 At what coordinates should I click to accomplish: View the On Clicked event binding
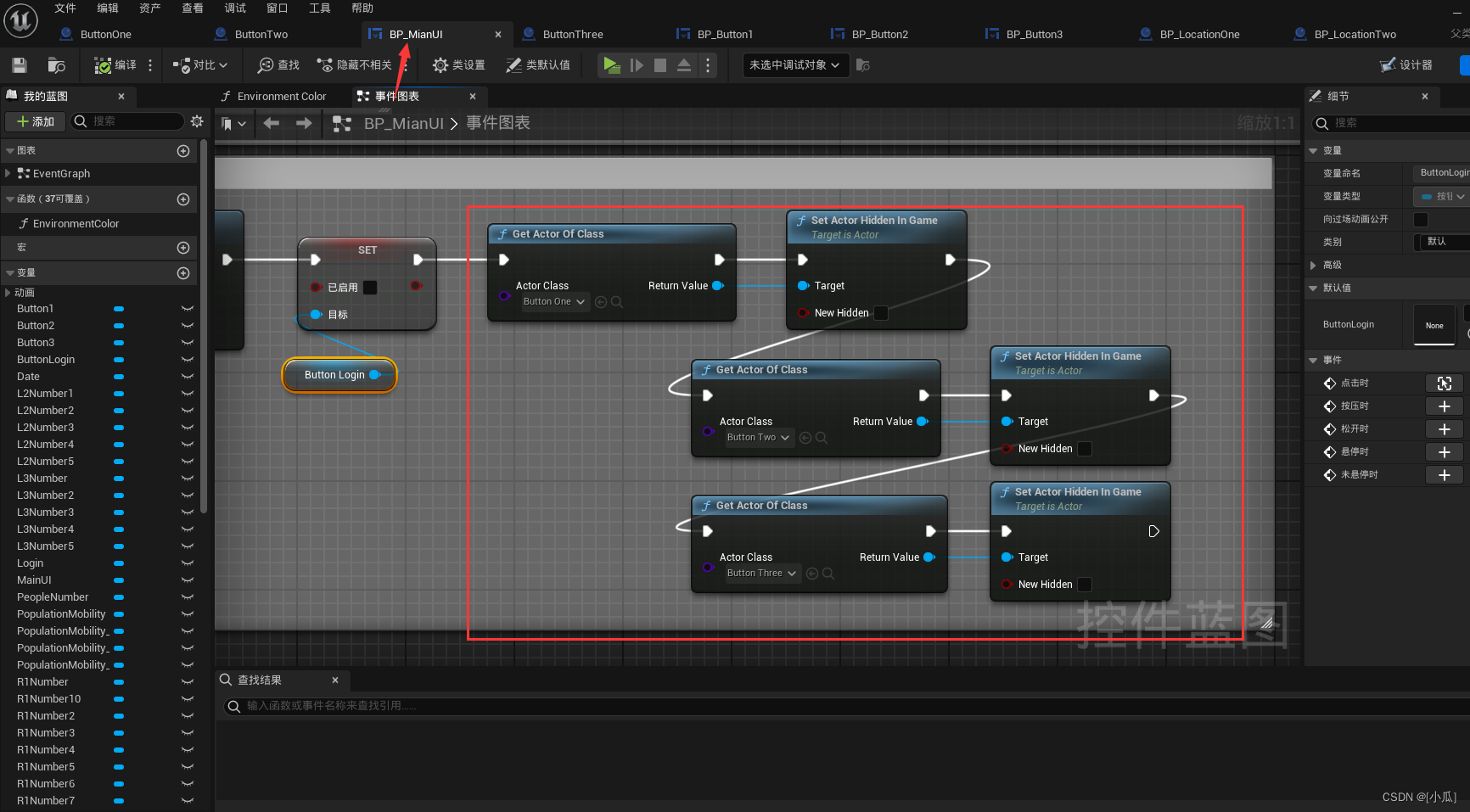pyautogui.click(x=1445, y=384)
